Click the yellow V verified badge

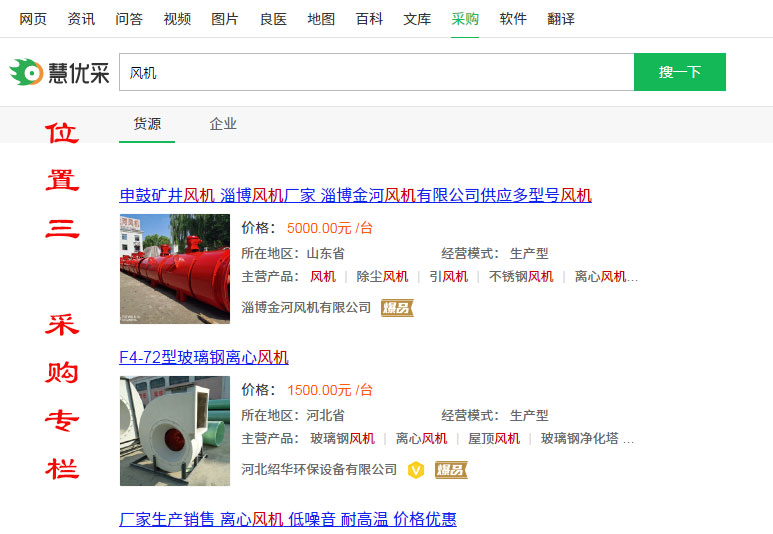coord(416,470)
